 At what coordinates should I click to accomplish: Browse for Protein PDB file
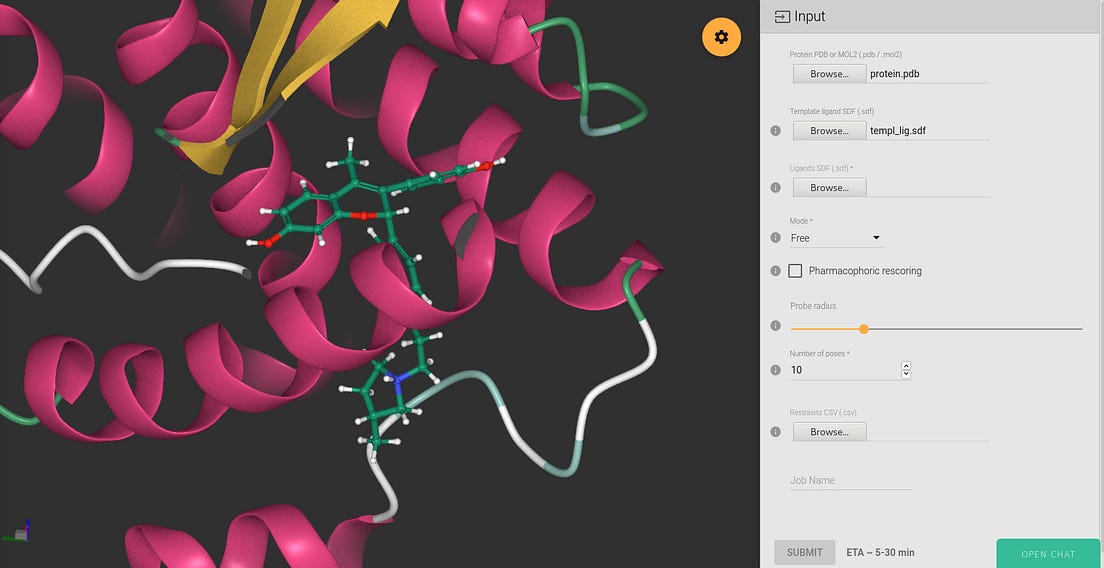(x=829, y=74)
